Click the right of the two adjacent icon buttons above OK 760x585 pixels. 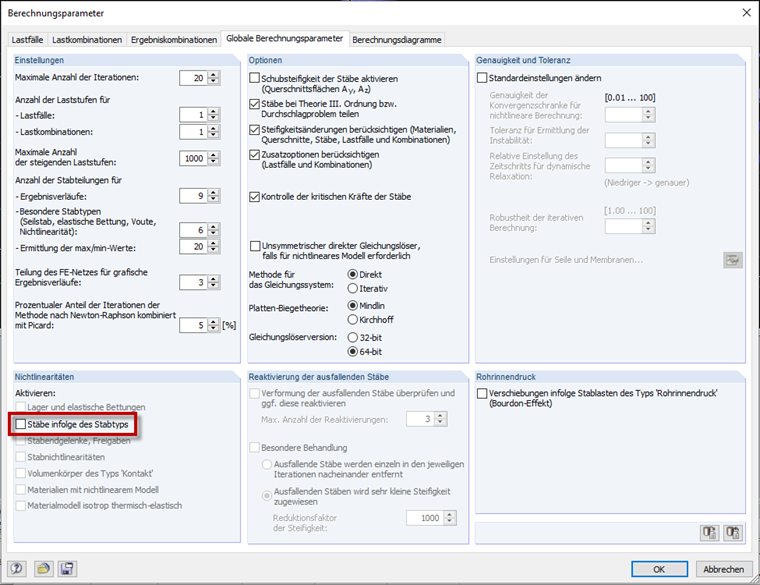point(733,533)
